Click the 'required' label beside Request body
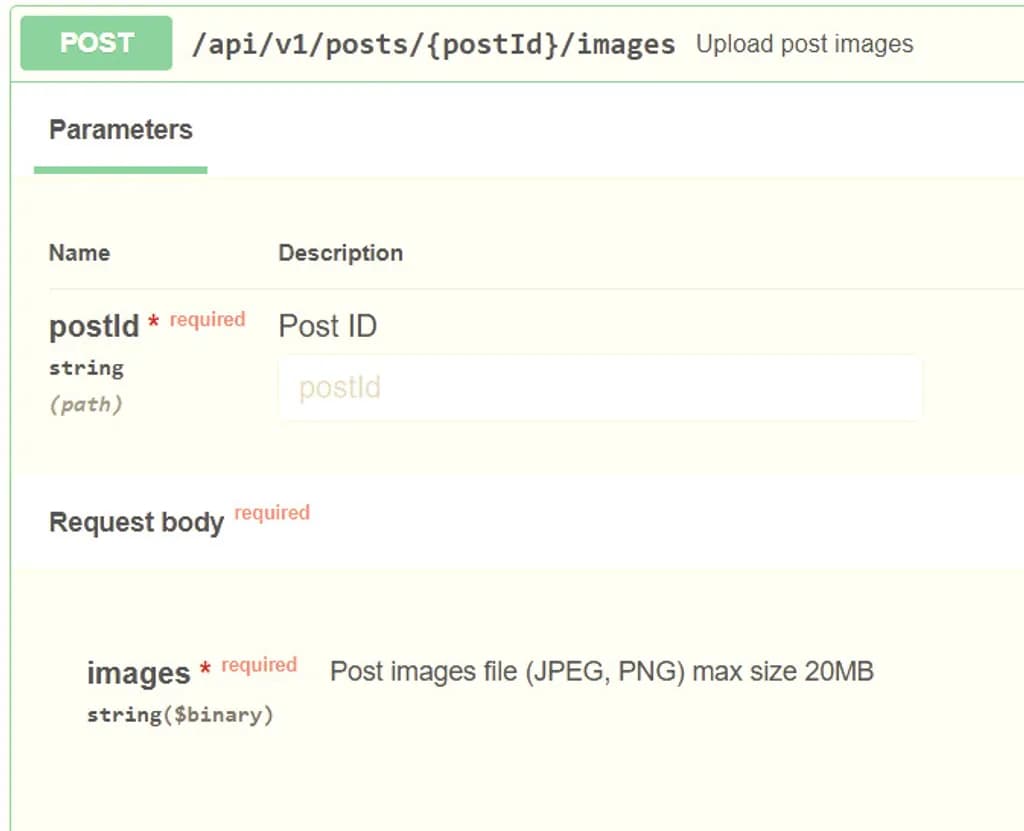This screenshot has width=1024, height=831. 272,513
